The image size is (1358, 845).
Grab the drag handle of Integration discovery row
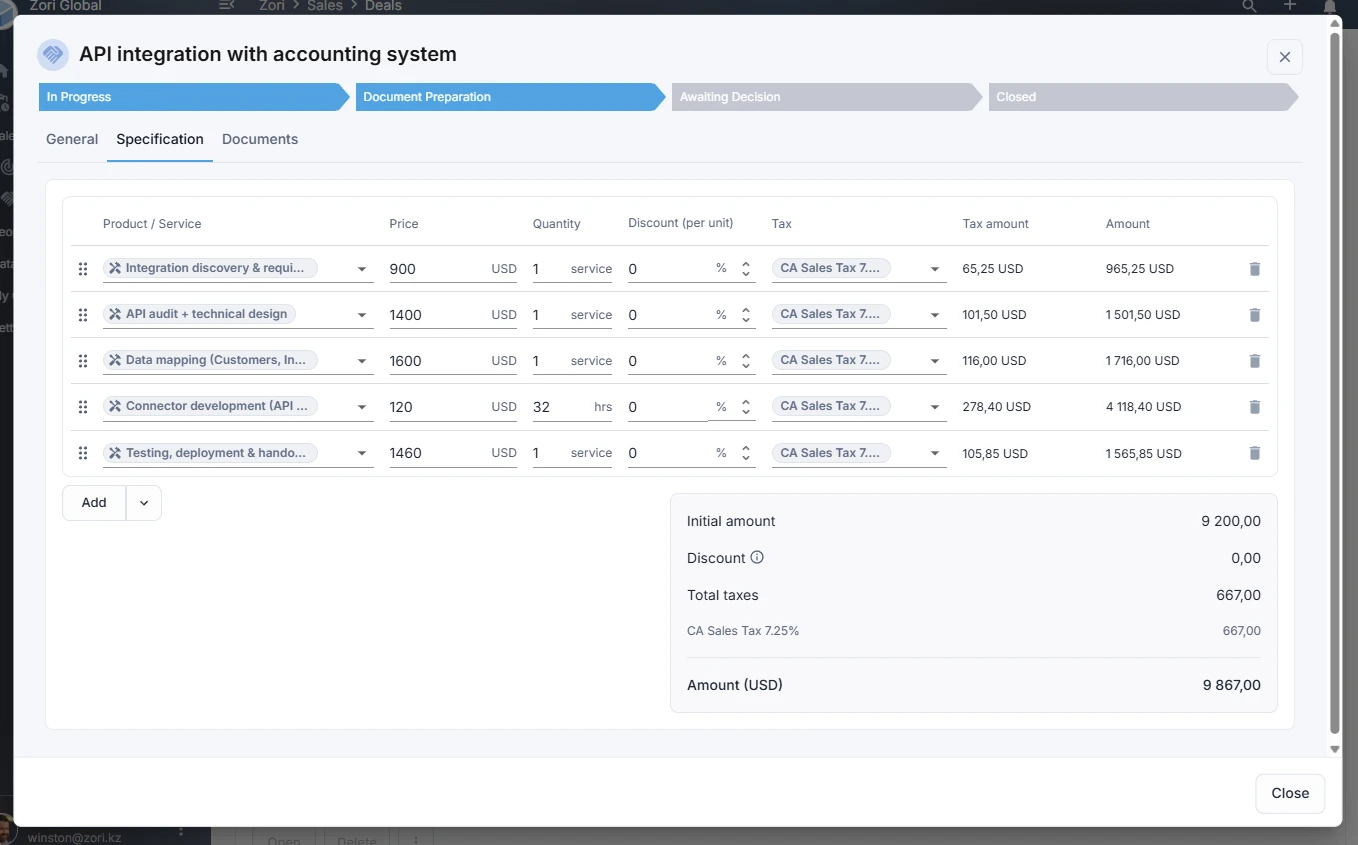(x=83, y=269)
